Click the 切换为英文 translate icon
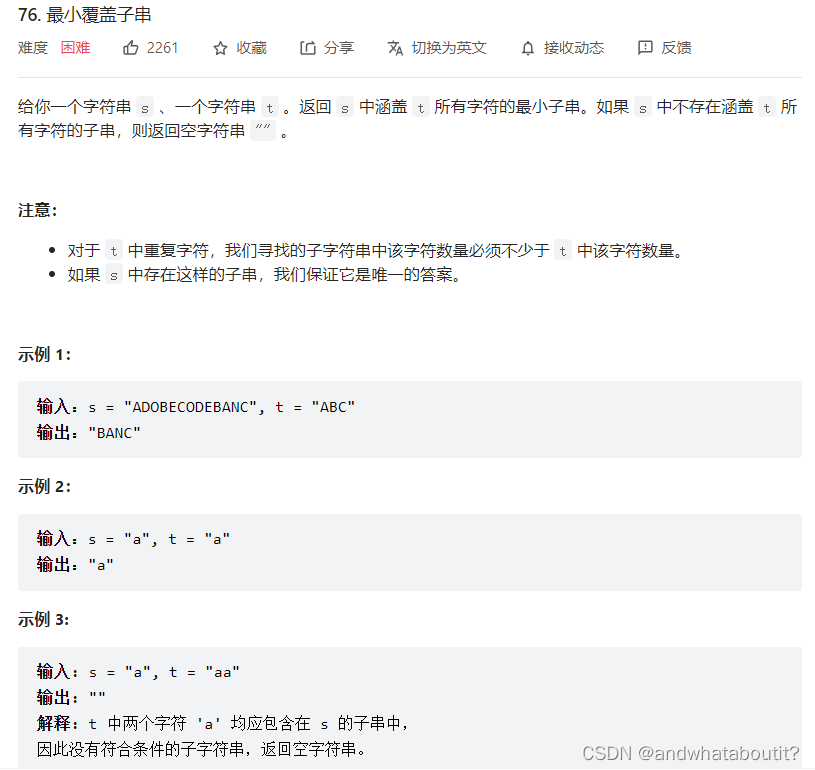 [395, 47]
